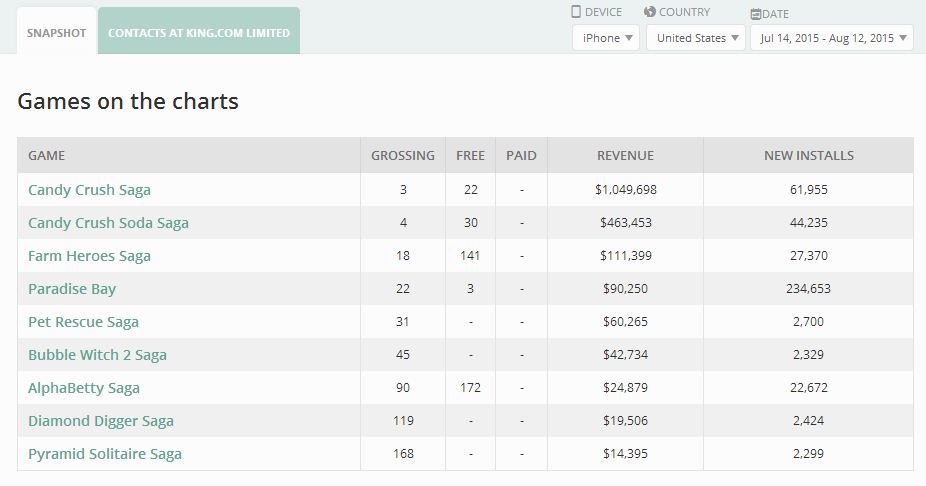Click the GROSSING column header
The width and height of the screenshot is (926, 486).
click(x=403, y=155)
